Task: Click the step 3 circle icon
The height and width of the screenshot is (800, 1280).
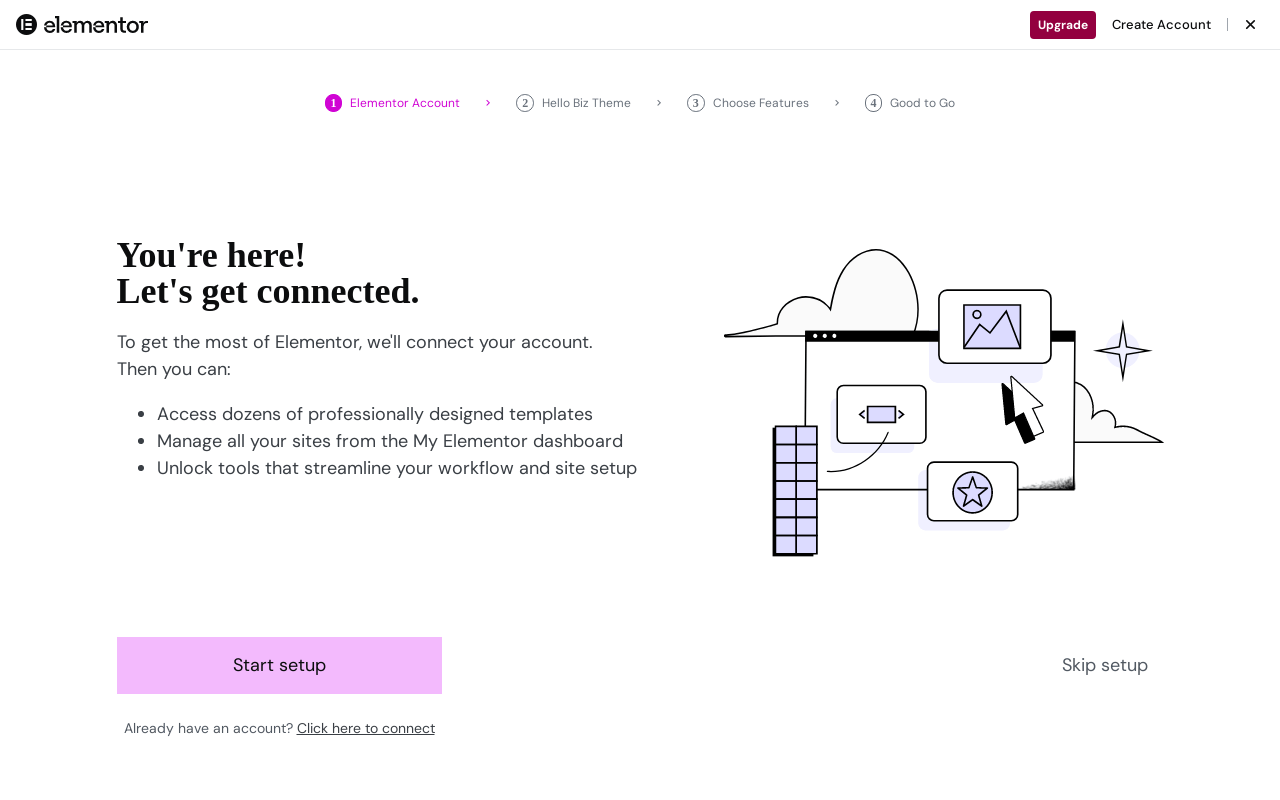Action: 696,103
